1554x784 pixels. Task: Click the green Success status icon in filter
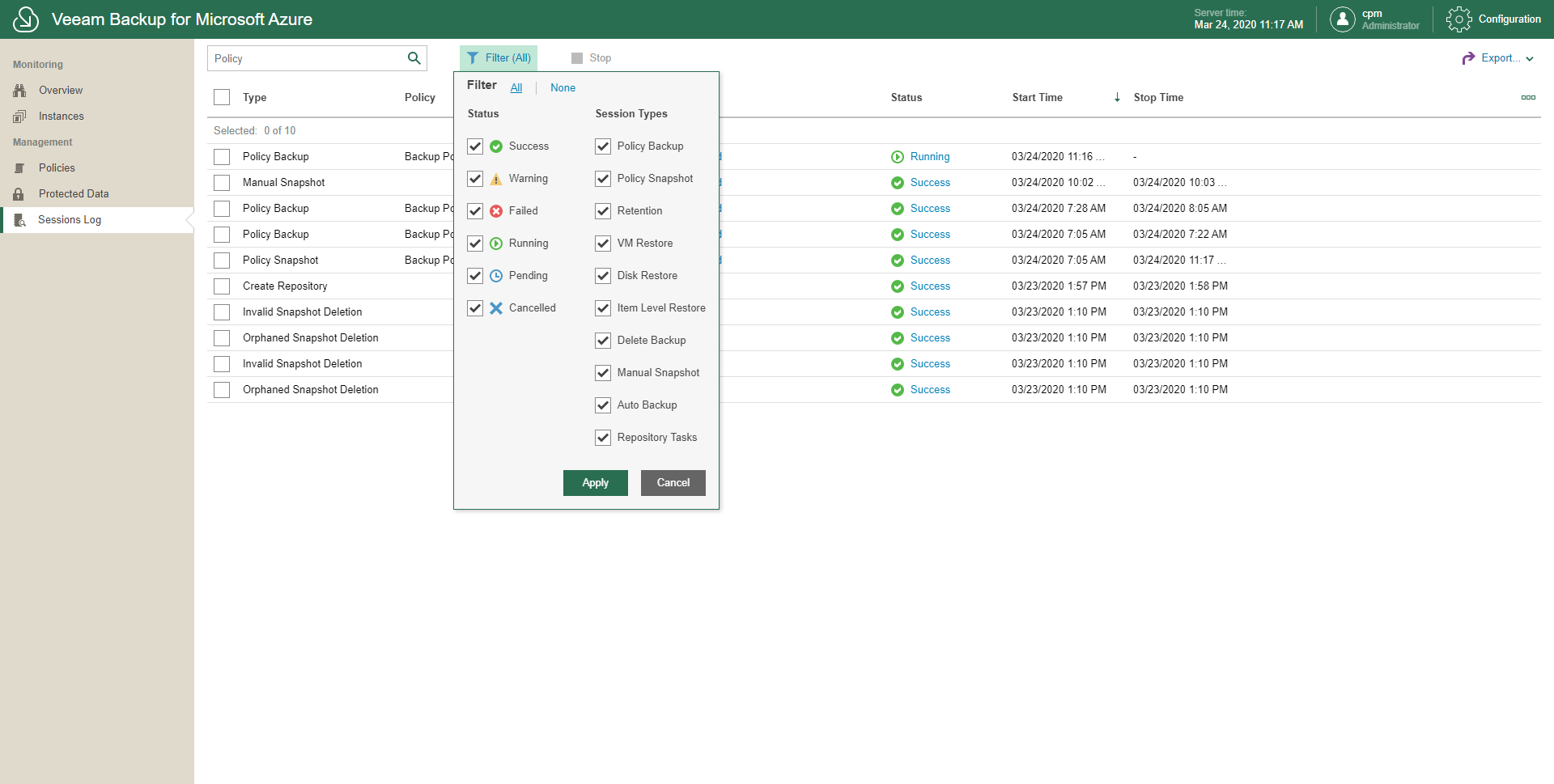point(496,146)
